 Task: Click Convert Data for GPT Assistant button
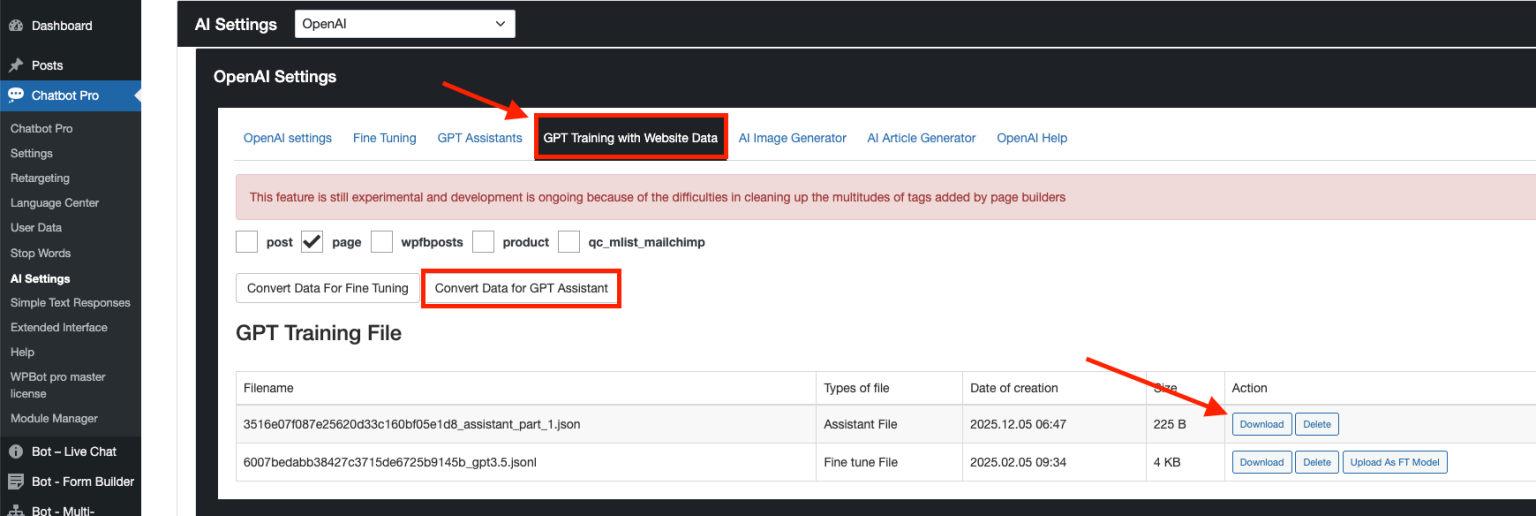tap(521, 288)
